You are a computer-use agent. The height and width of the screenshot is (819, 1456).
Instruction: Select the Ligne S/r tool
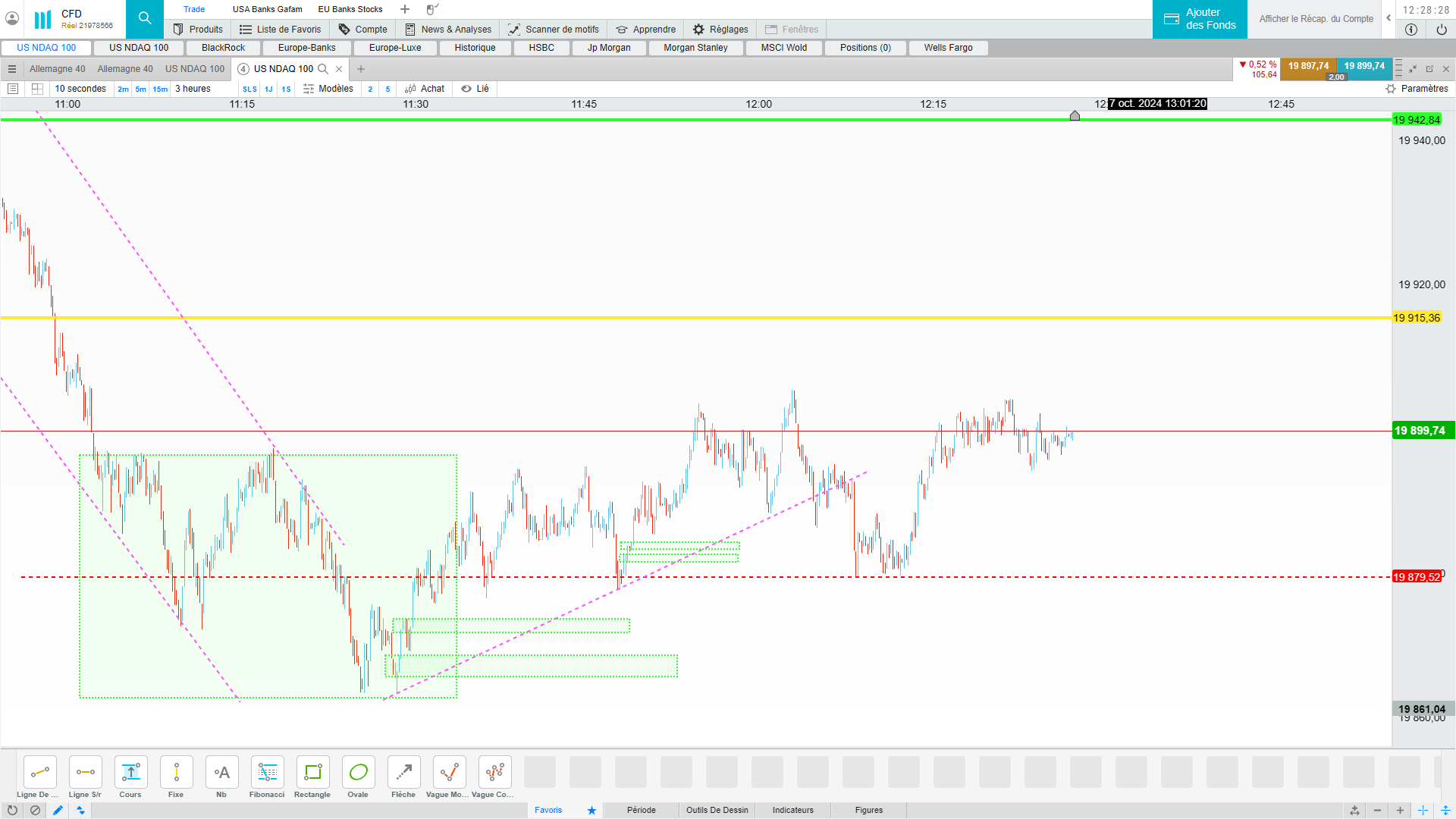85,773
